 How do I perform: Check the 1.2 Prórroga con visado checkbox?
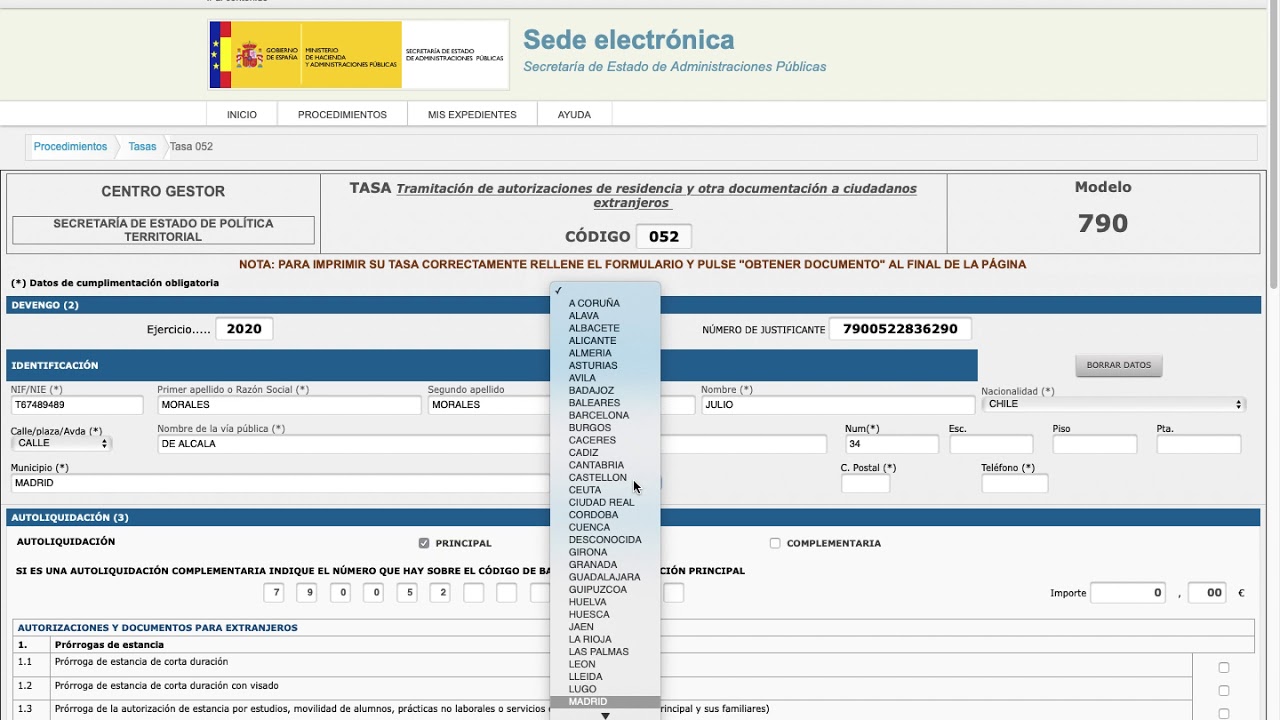[x=1224, y=691]
